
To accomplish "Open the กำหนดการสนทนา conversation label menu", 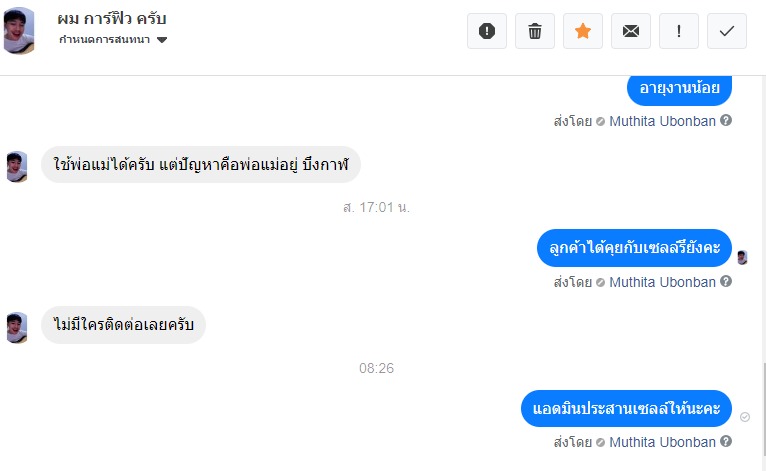I will point(106,40).
